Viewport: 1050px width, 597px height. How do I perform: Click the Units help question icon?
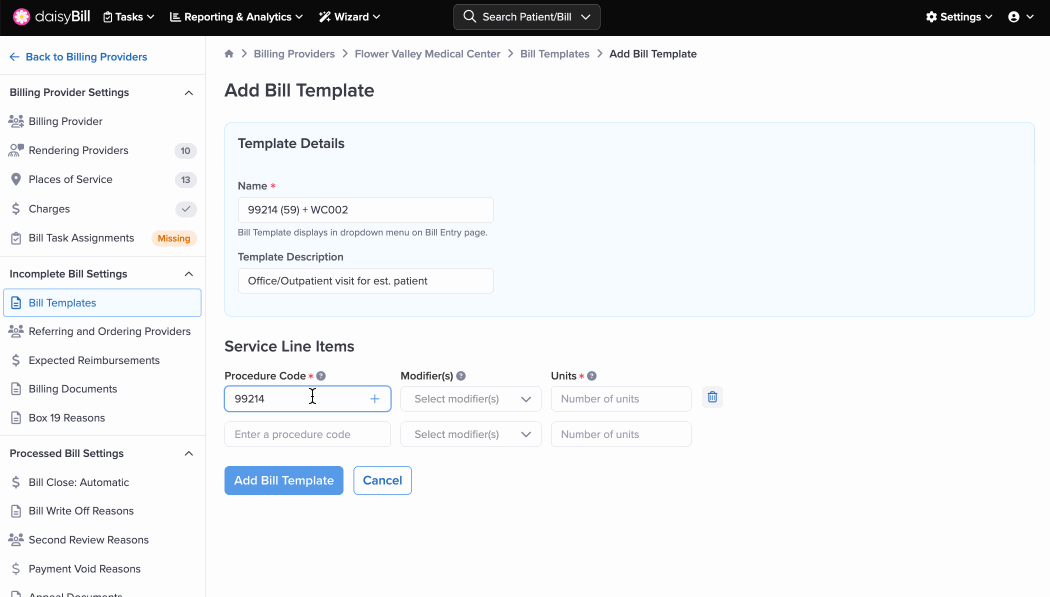coord(592,376)
